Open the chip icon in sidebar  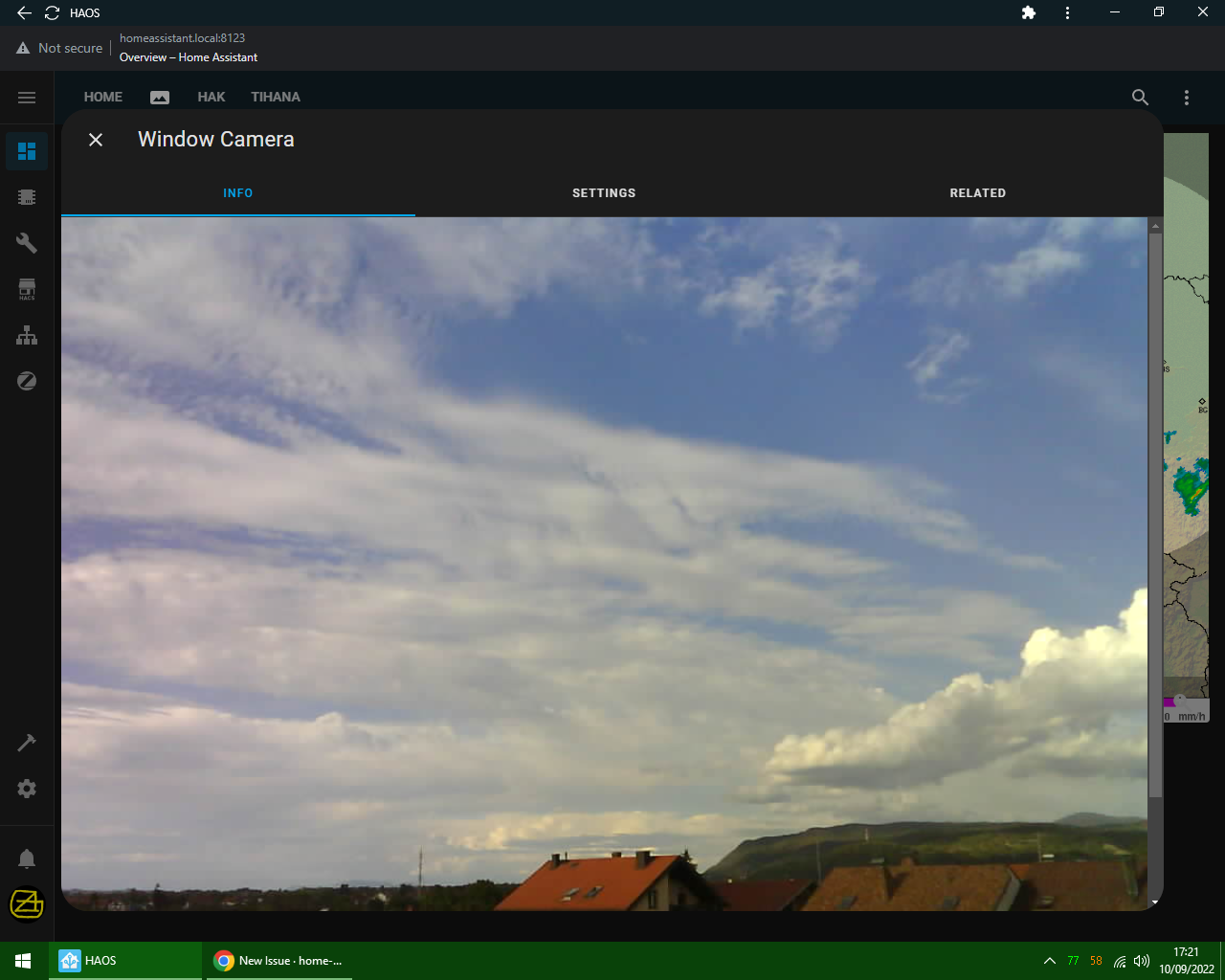27,197
